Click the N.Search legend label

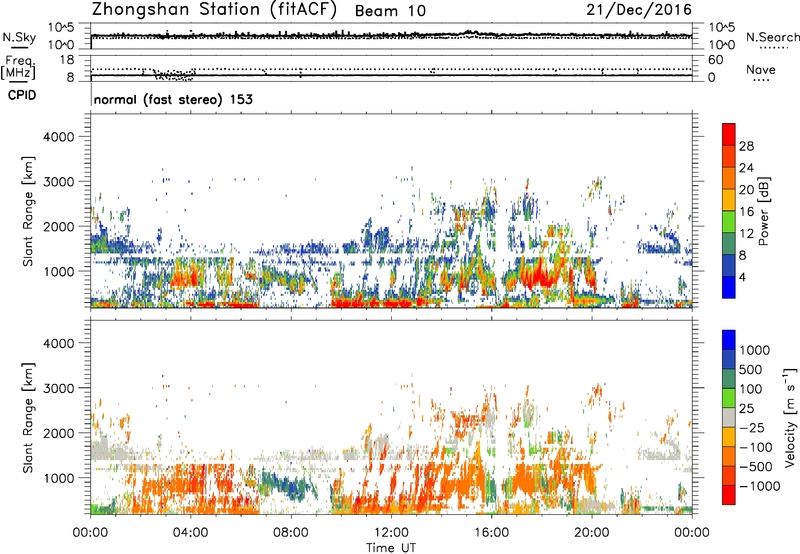click(x=772, y=37)
